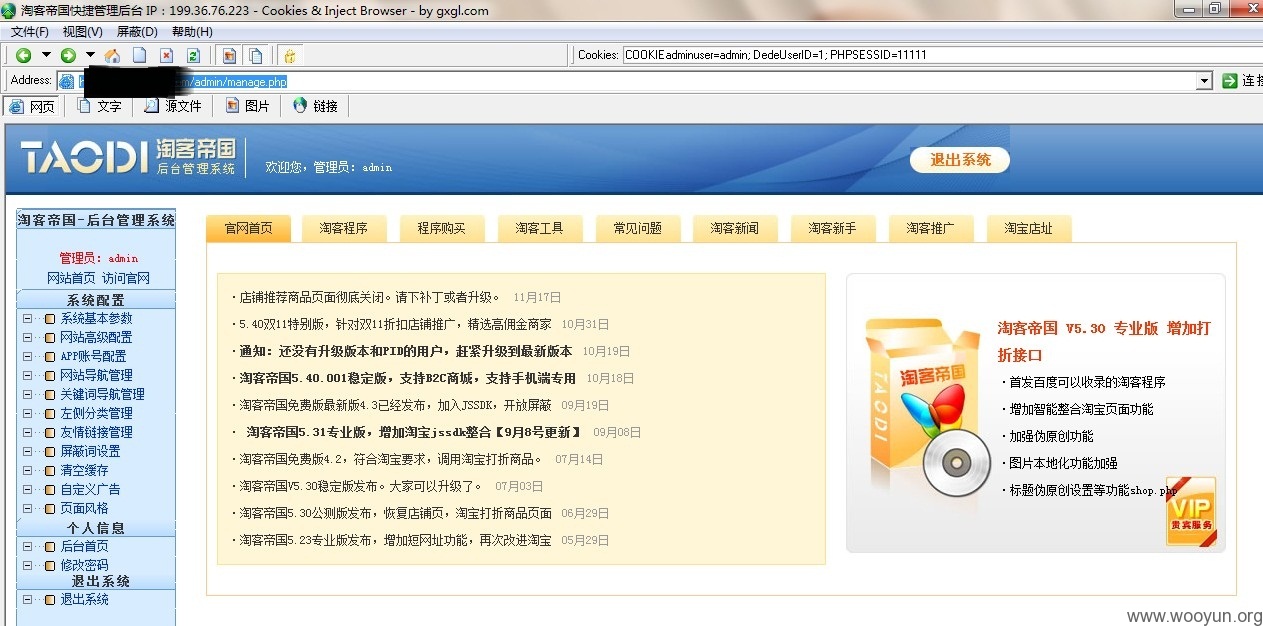This screenshot has height=626, width=1263.
Task: Switch to the 源文件 view tab
Action: point(173,106)
